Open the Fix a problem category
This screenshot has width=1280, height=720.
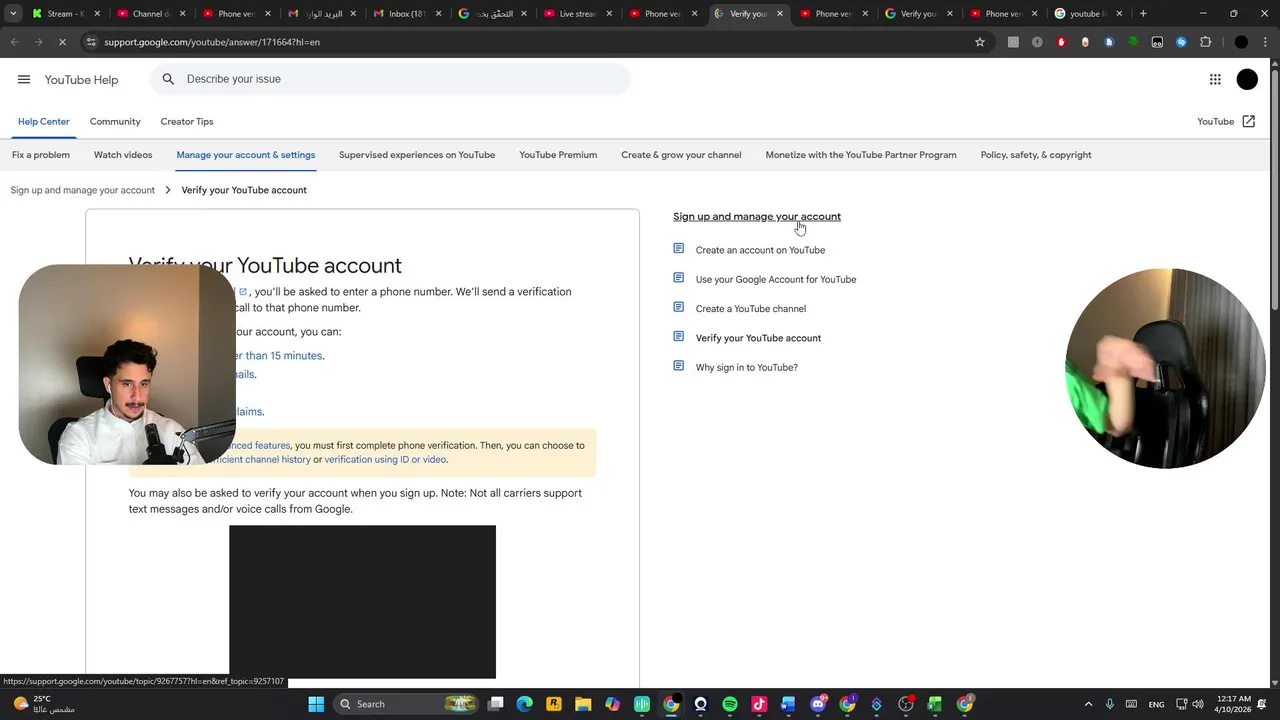[41, 155]
